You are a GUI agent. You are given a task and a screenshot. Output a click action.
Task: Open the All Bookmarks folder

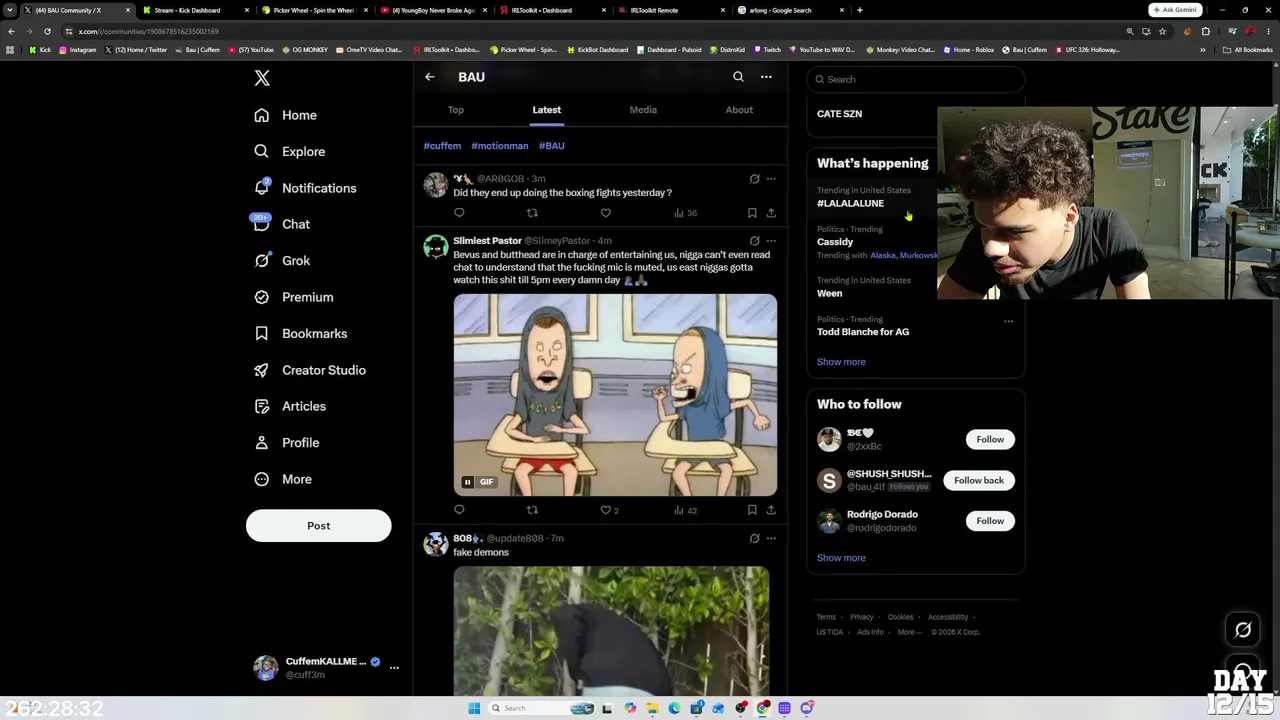[x=1248, y=50]
